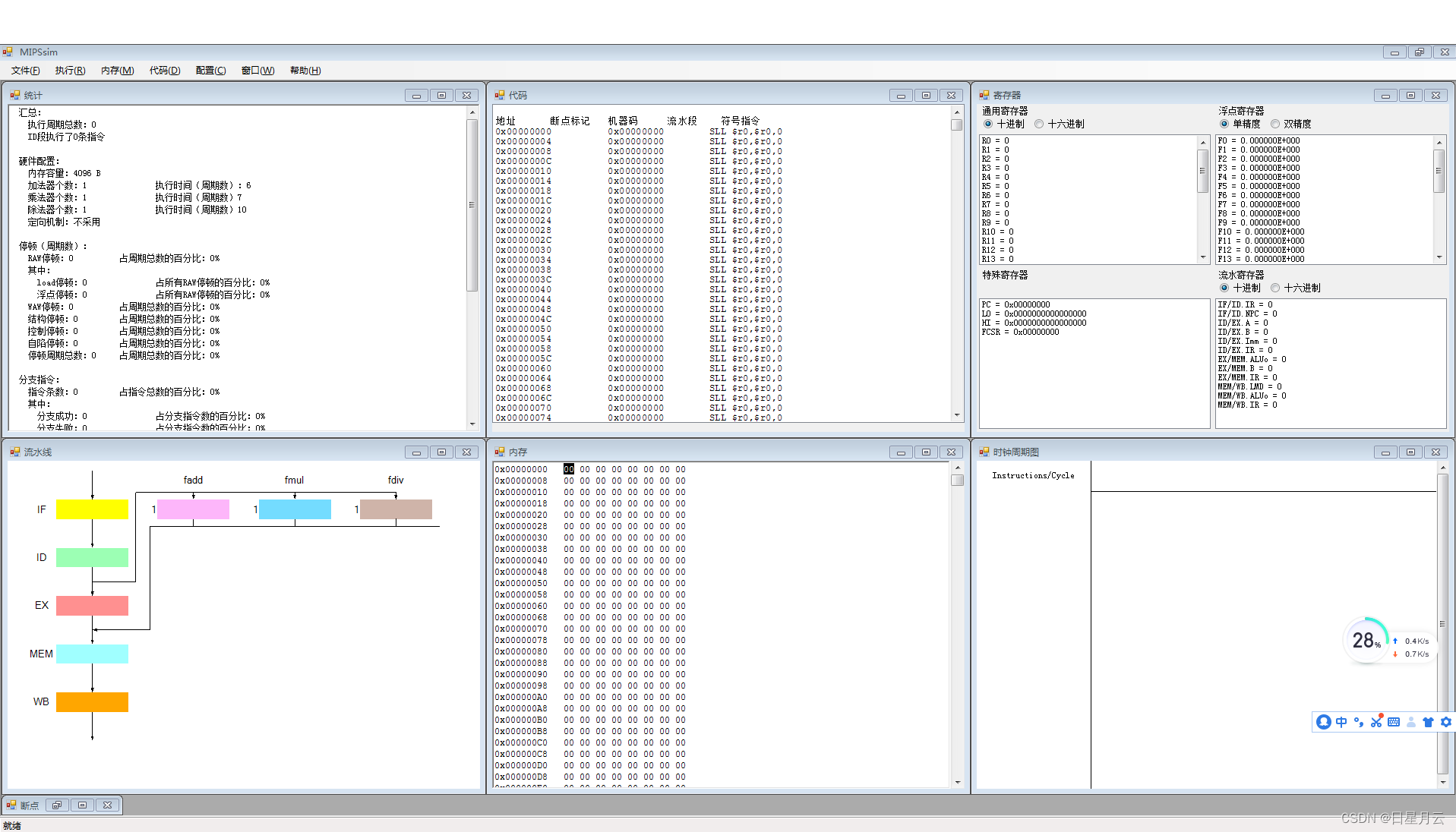Click the 代码 window title icon
The height and width of the screenshot is (832, 1456).
[x=499, y=96]
